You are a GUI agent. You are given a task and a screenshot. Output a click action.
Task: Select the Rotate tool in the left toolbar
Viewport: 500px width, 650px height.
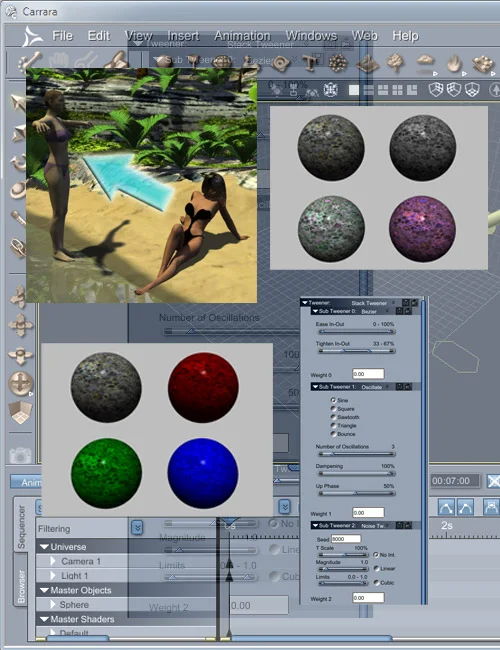[x=18, y=162]
